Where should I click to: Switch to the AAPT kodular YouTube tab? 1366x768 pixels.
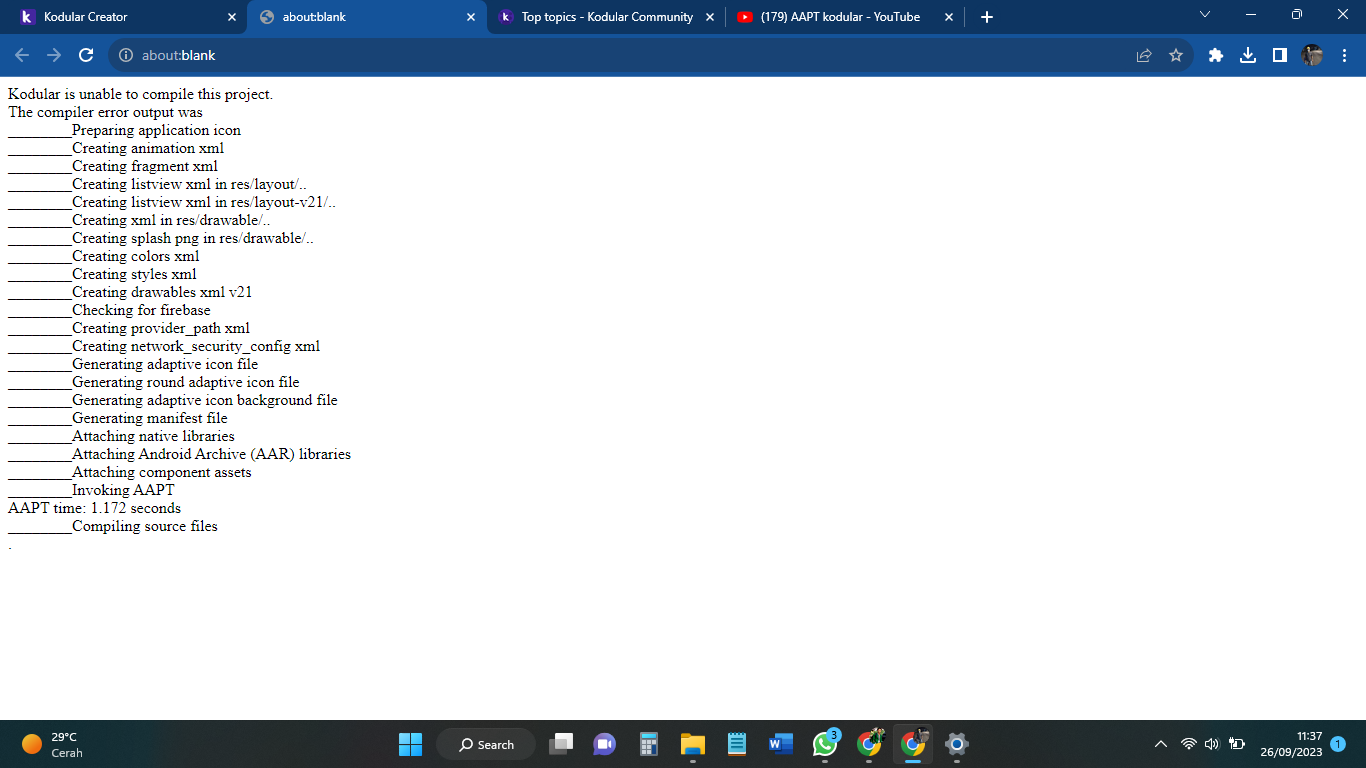[x=830, y=16]
